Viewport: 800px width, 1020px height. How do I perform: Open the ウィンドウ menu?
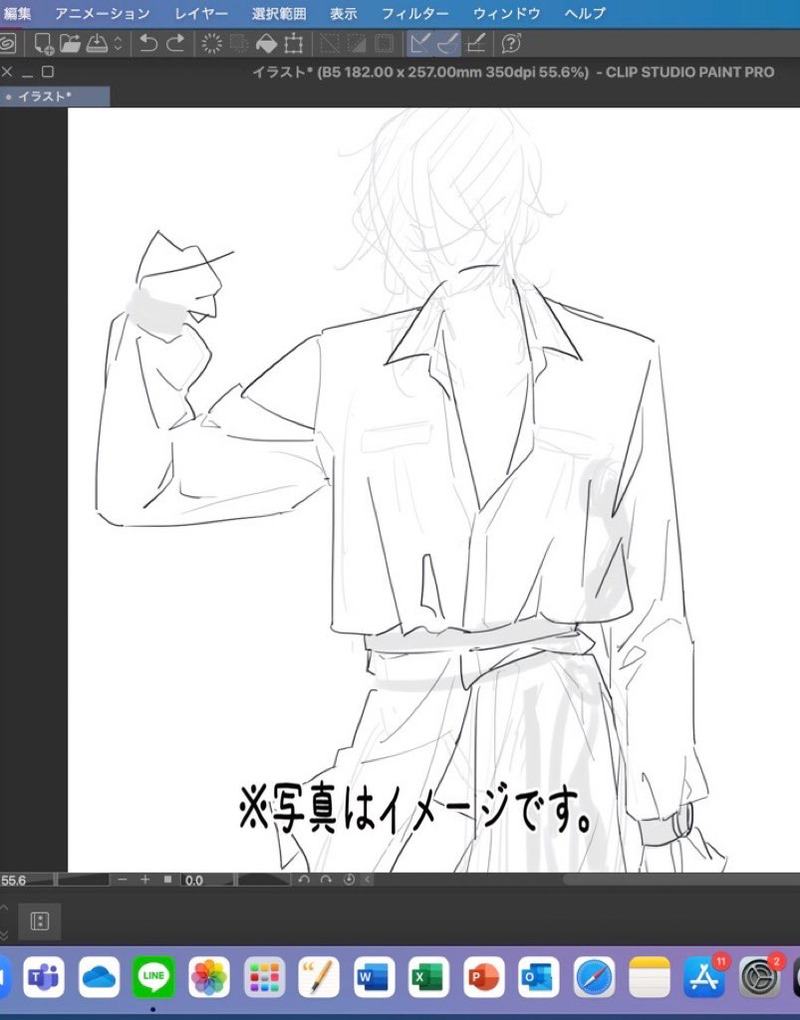[x=506, y=13]
